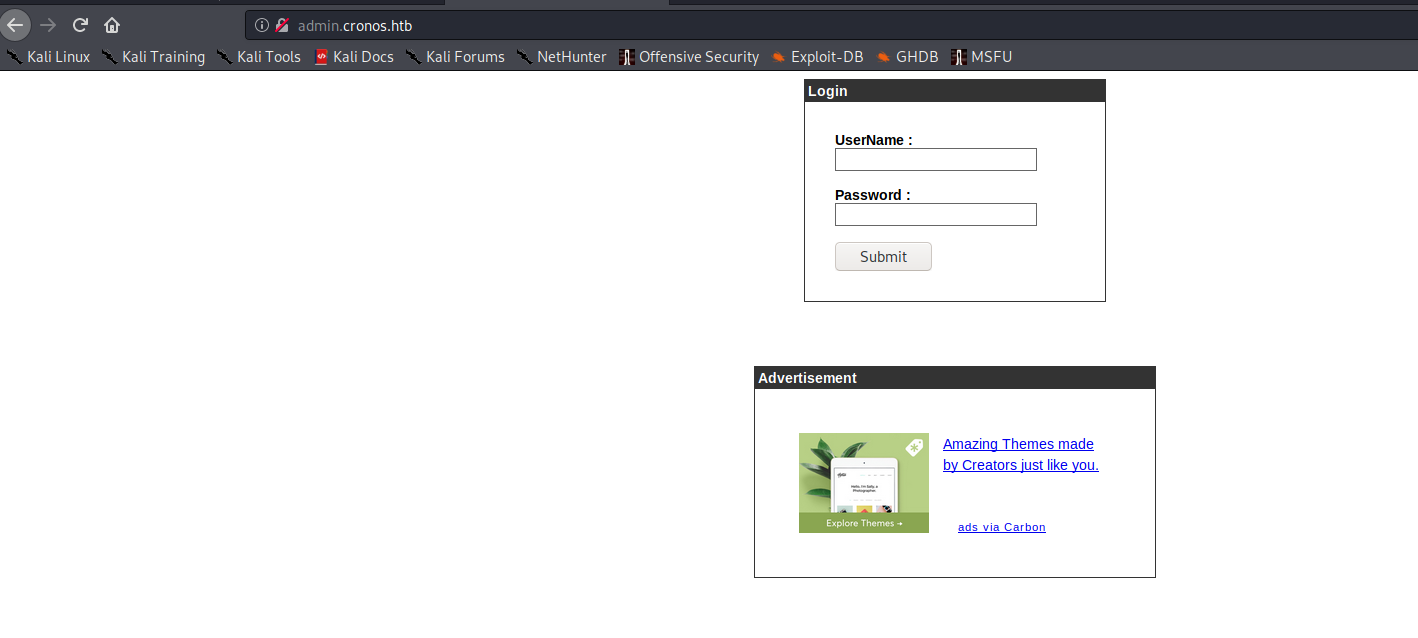
Task: Click inside the UserName input field
Action: point(935,159)
